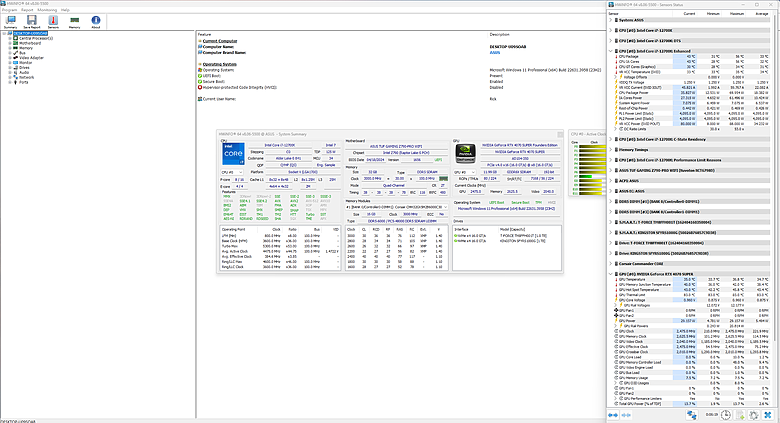This screenshot has height=423, width=780.
Task: Open Sensors via the thermometer icon
Action: (x=53, y=22)
